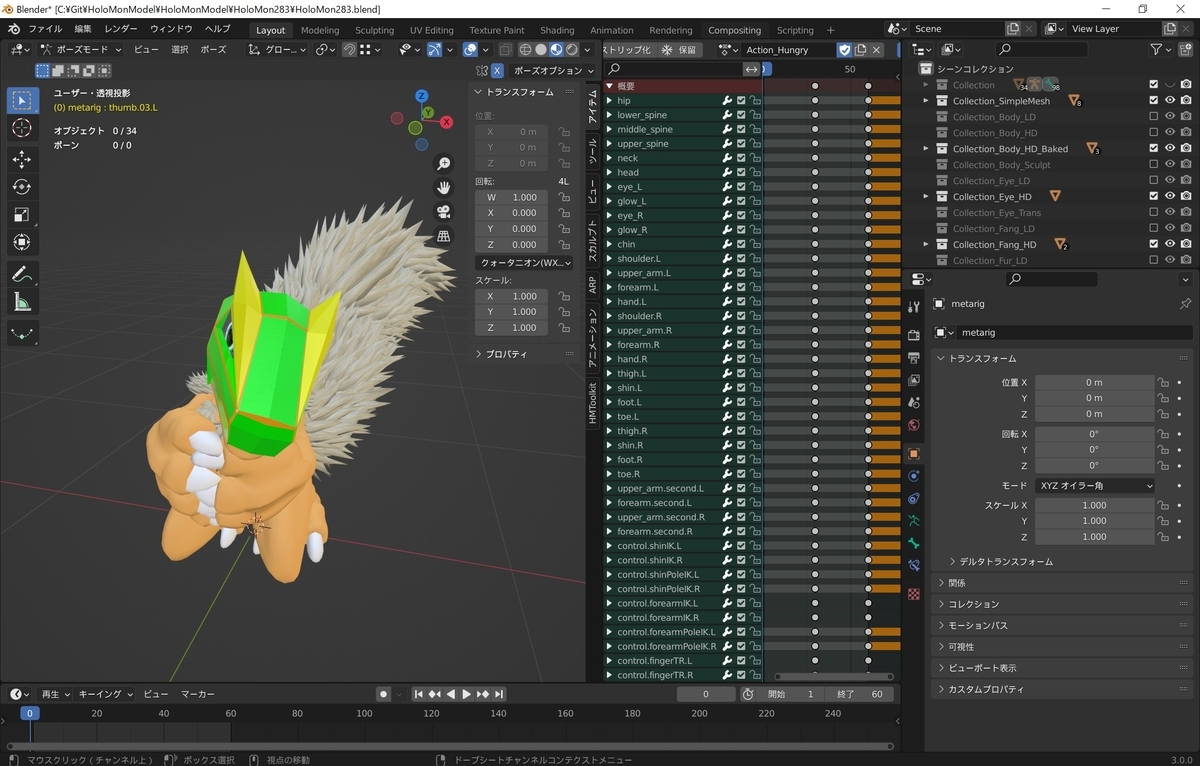Switch to the Modeling workspace tab
The width and height of the screenshot is (1200, 766).
coord(320,30)
